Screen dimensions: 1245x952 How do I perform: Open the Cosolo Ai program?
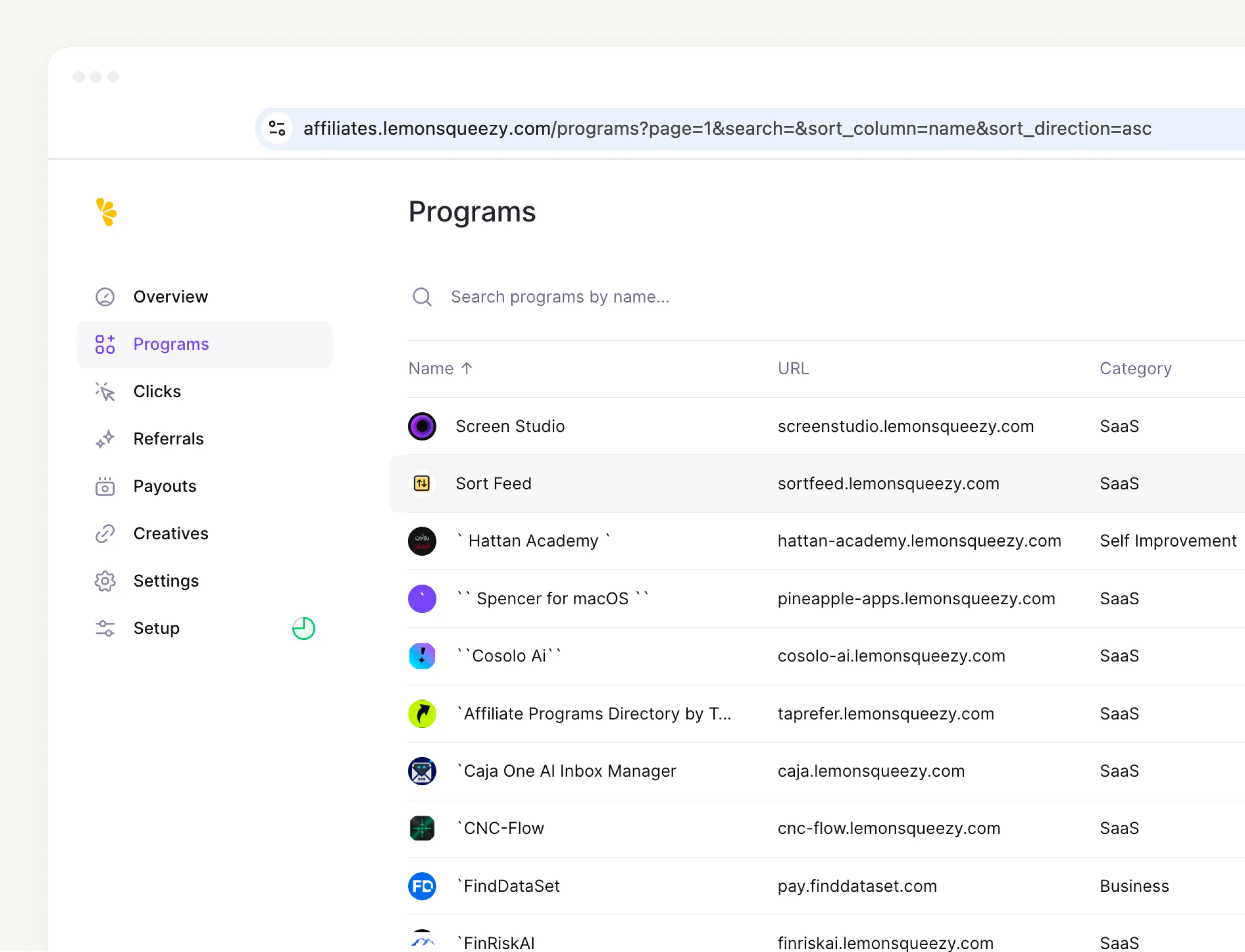tap(509, 656)
